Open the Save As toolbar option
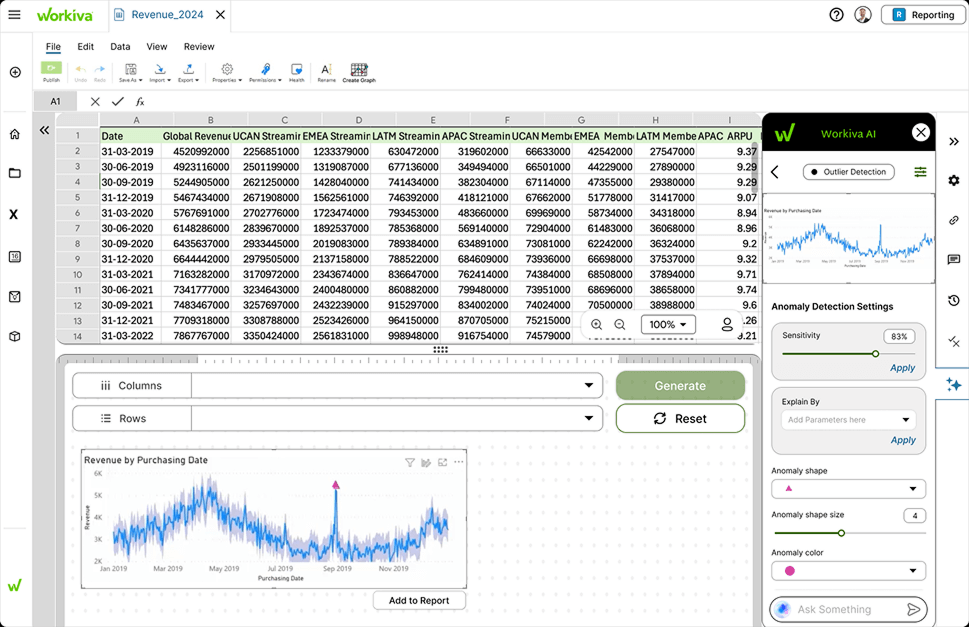969x627 pixels. click(130, 72)
